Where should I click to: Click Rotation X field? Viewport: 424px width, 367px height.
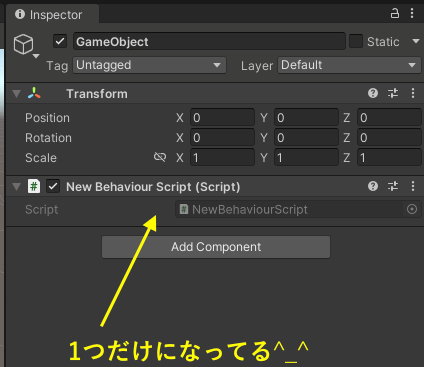(x=222, y=138)
